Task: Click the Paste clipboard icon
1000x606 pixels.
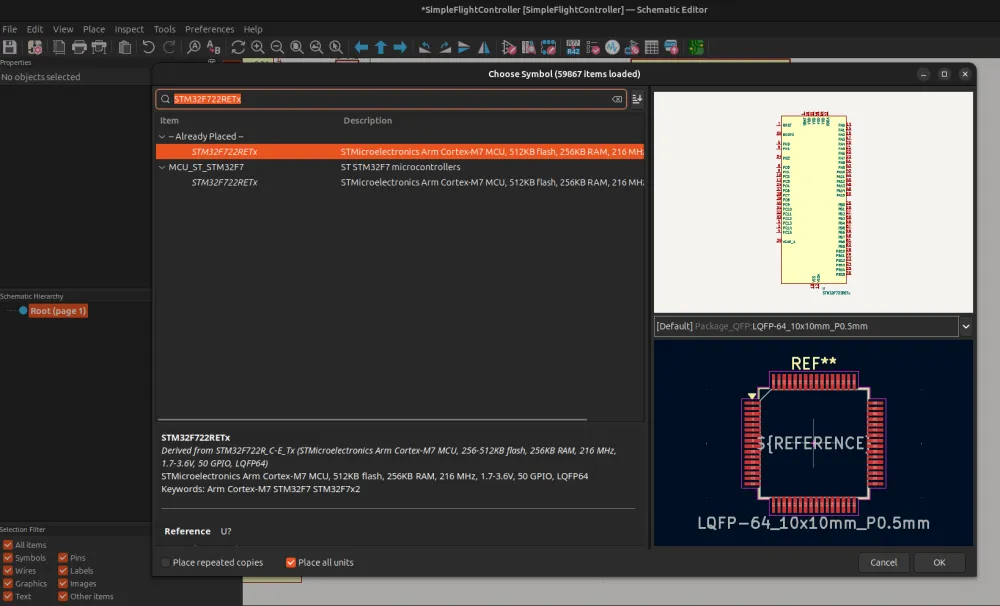Action: [125, 47]
